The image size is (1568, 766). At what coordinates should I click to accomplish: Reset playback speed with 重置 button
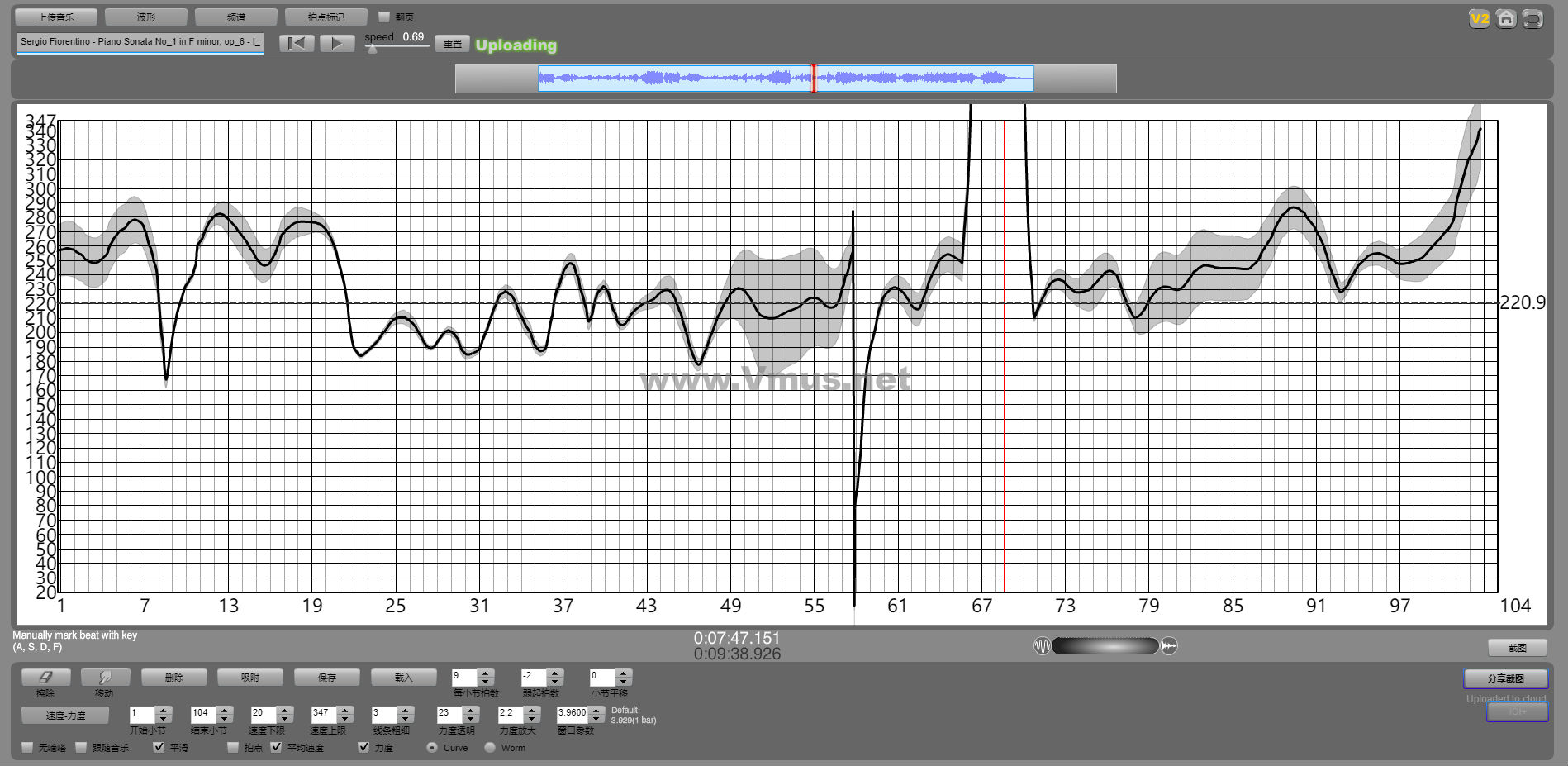click(453, 44)
